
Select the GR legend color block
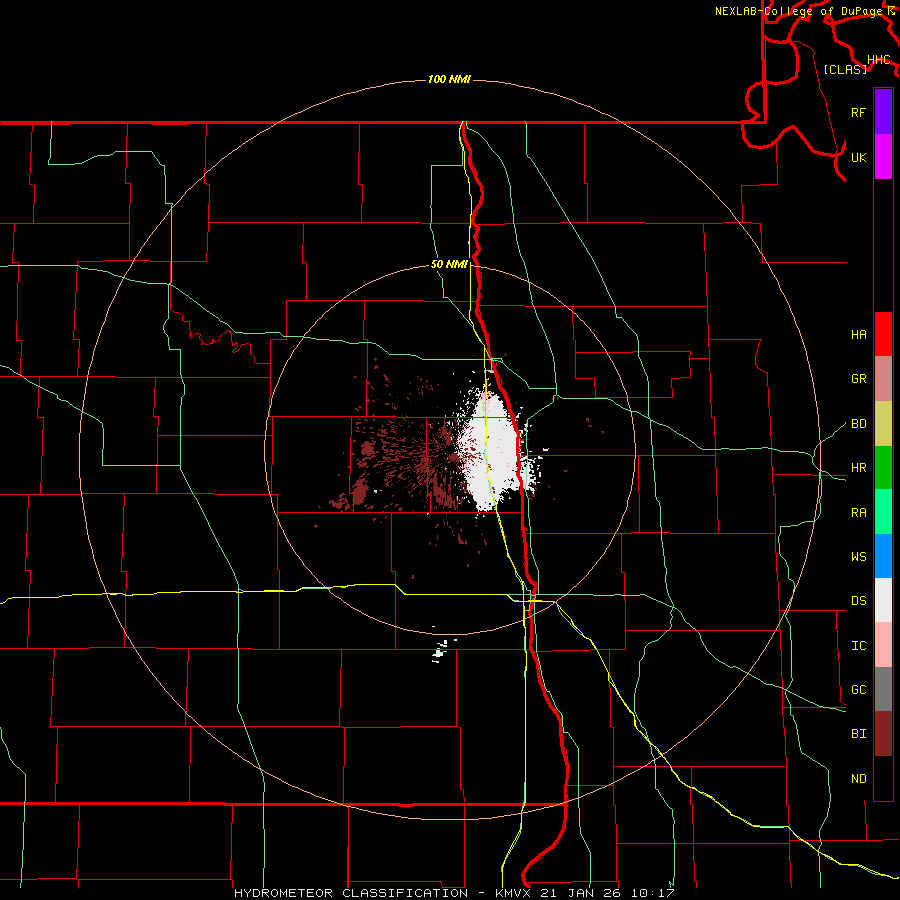pos(883,379)
